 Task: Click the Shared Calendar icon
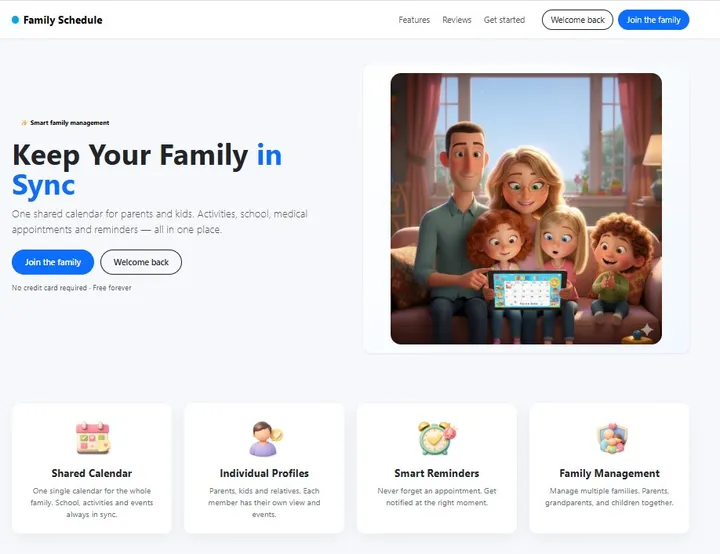tap(92, 438)
